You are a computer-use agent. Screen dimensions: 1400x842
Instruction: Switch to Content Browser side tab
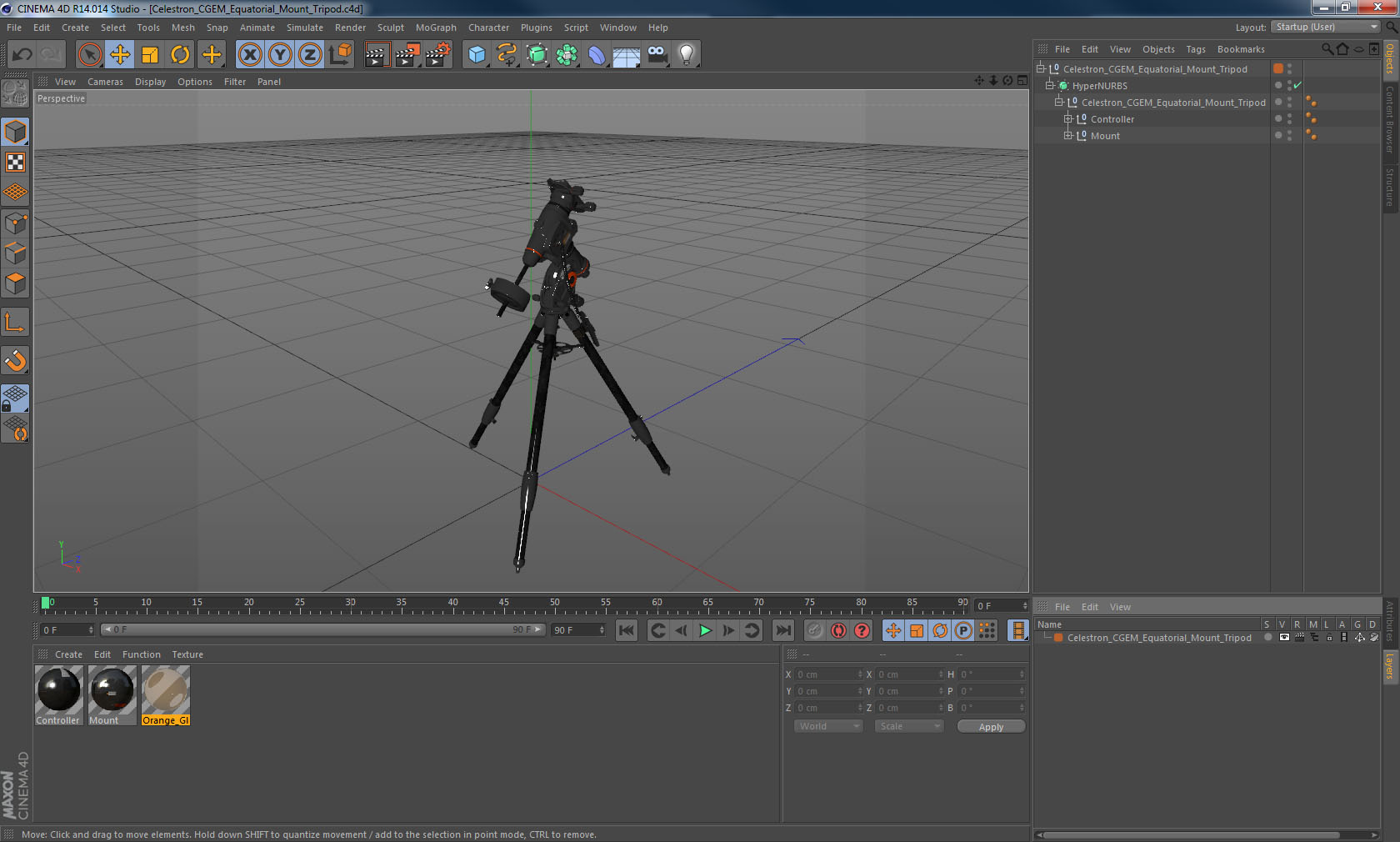tap(1390, 118)
